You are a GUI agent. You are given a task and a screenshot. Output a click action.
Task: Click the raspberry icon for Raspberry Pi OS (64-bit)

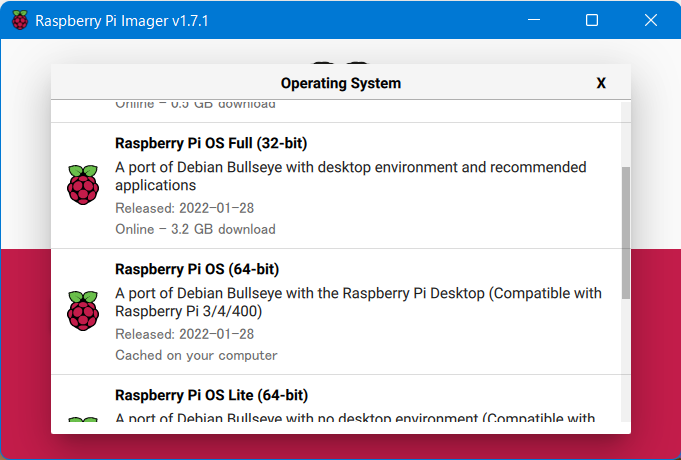tap(83, 311)
